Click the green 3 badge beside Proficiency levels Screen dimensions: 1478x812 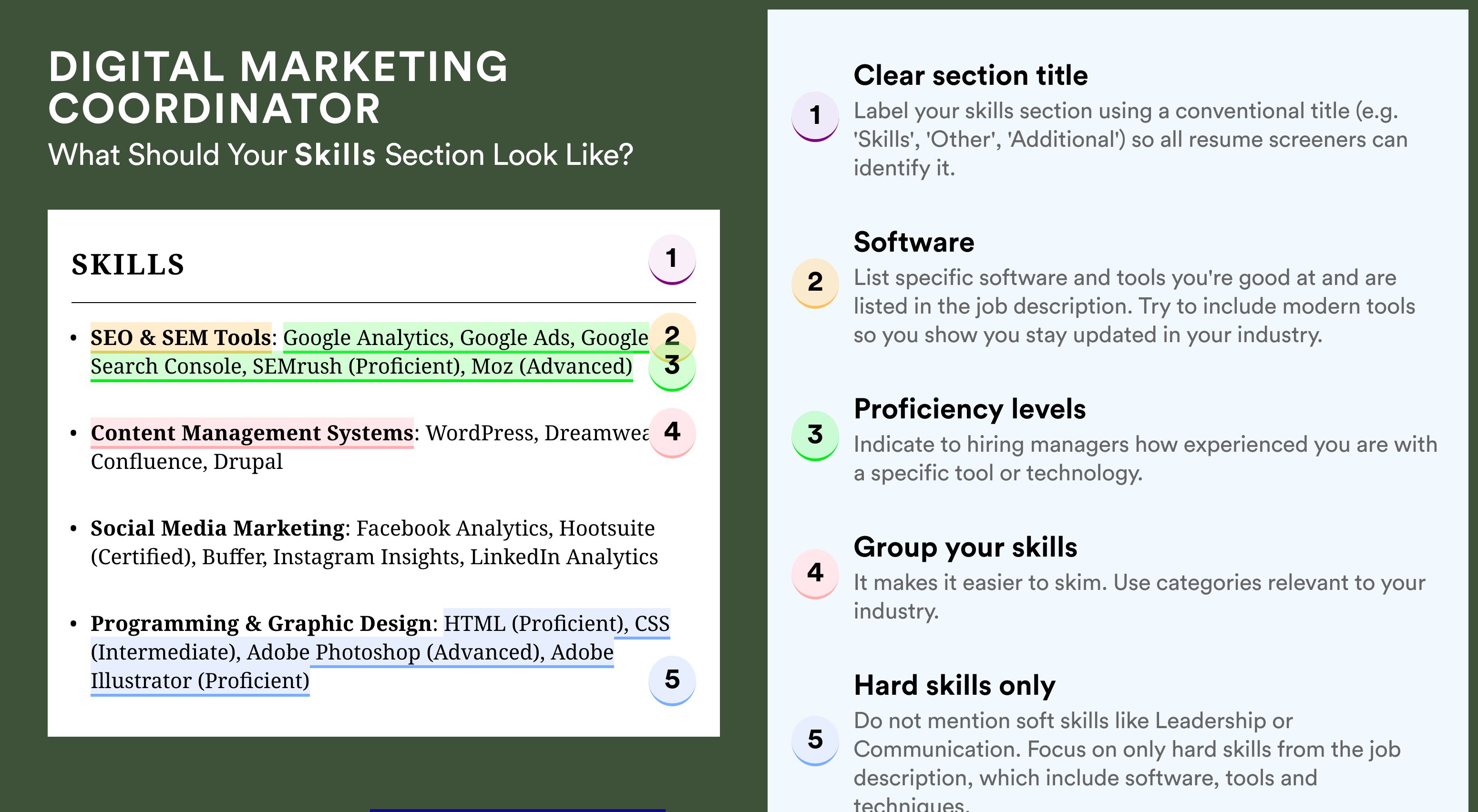coord(815,436)
